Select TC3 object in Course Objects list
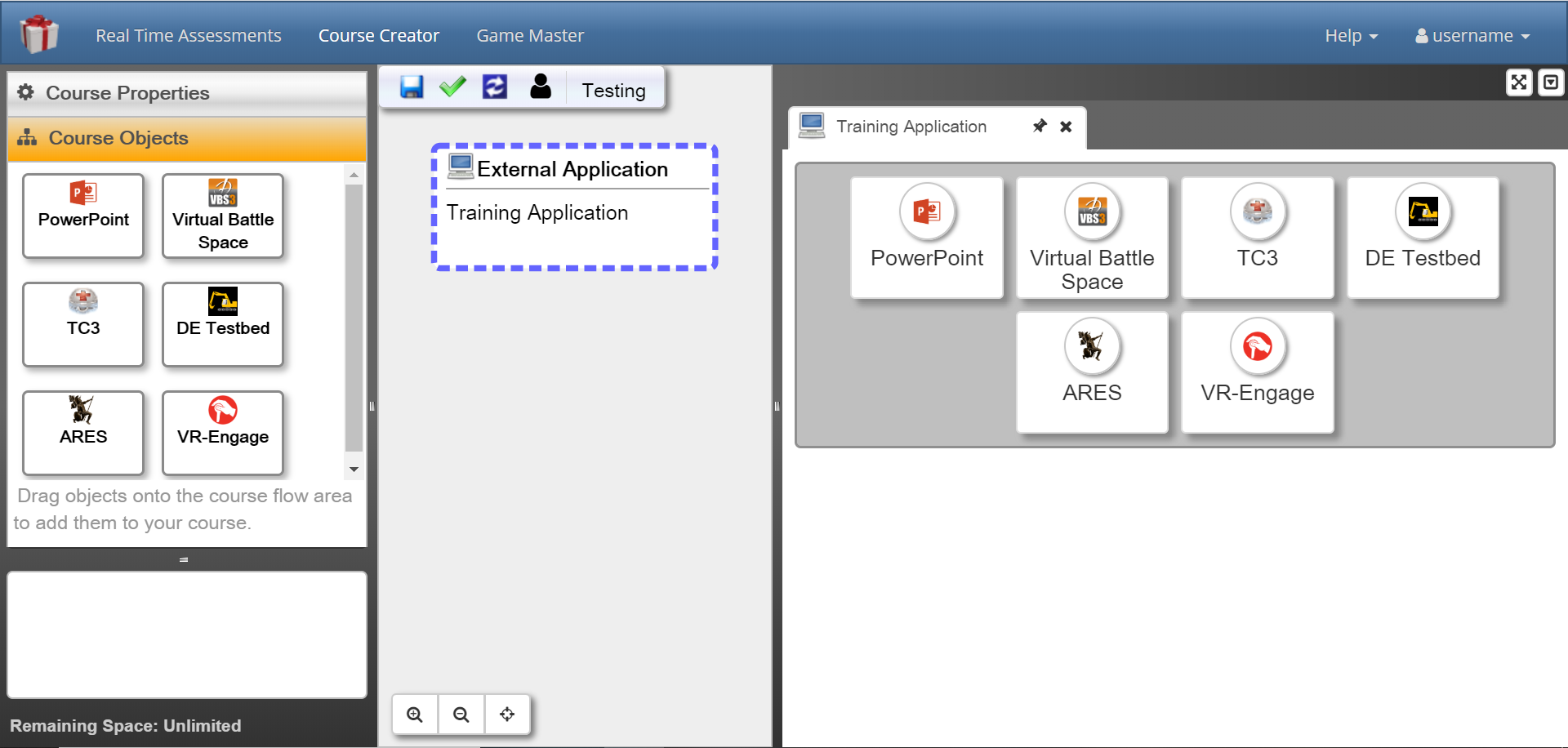Screen dimensions: 1568x748 pyautogui.click(x=83, y=324)
